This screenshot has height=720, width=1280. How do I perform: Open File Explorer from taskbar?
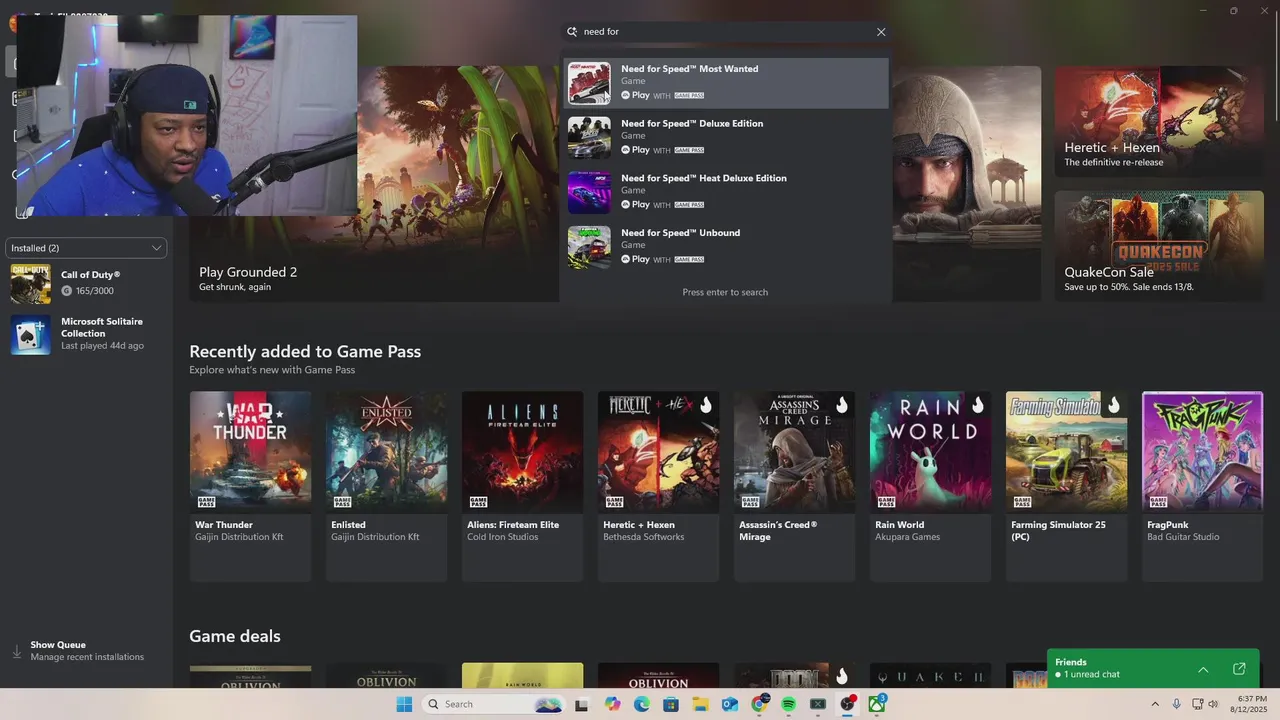click(700, 704)
